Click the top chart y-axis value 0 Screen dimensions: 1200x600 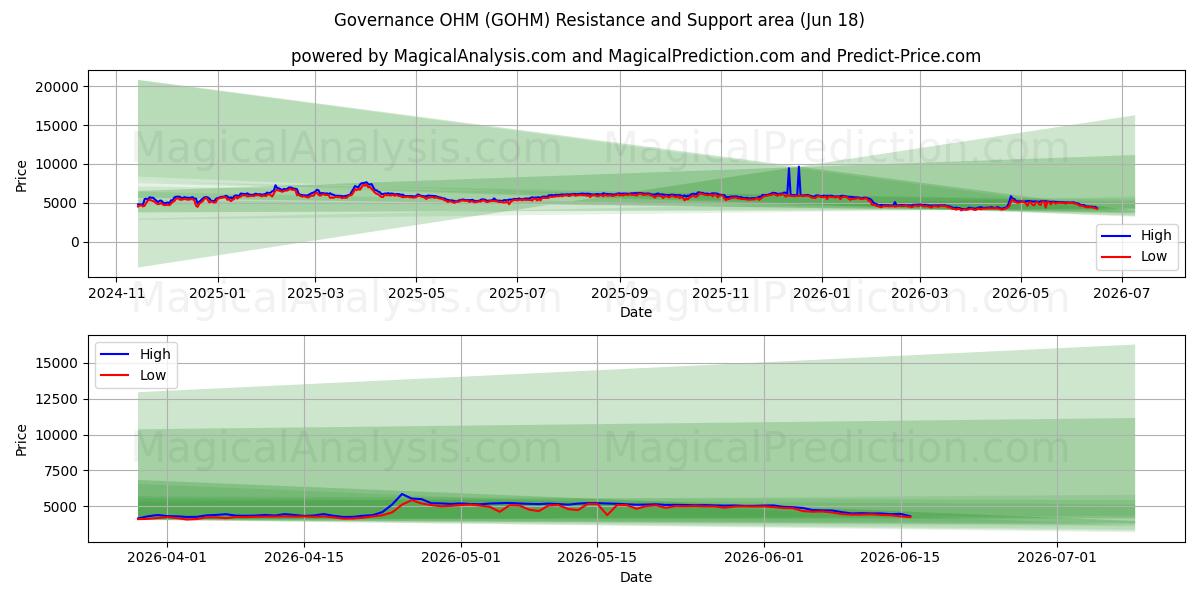73,242
